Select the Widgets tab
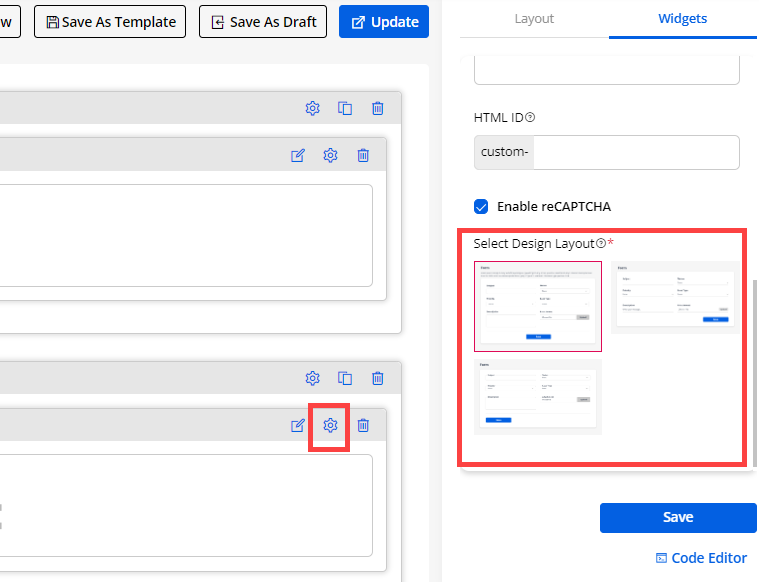The width and height of the screenshot is (759, 582). [x=683, y=19]
